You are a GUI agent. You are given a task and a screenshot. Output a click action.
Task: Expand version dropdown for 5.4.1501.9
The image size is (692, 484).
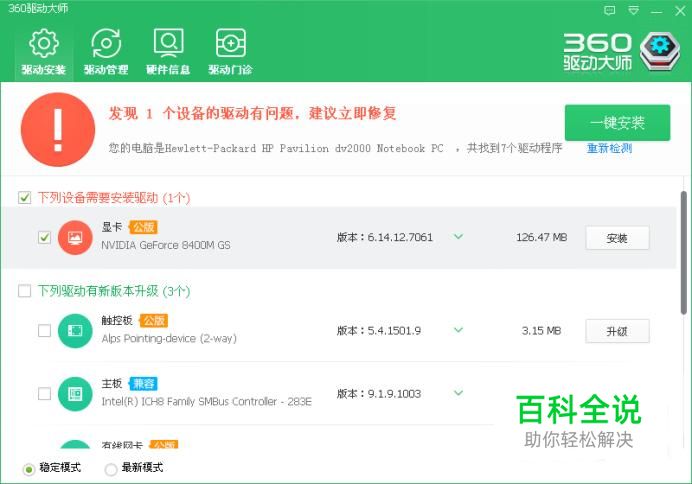tap(459, 330)
